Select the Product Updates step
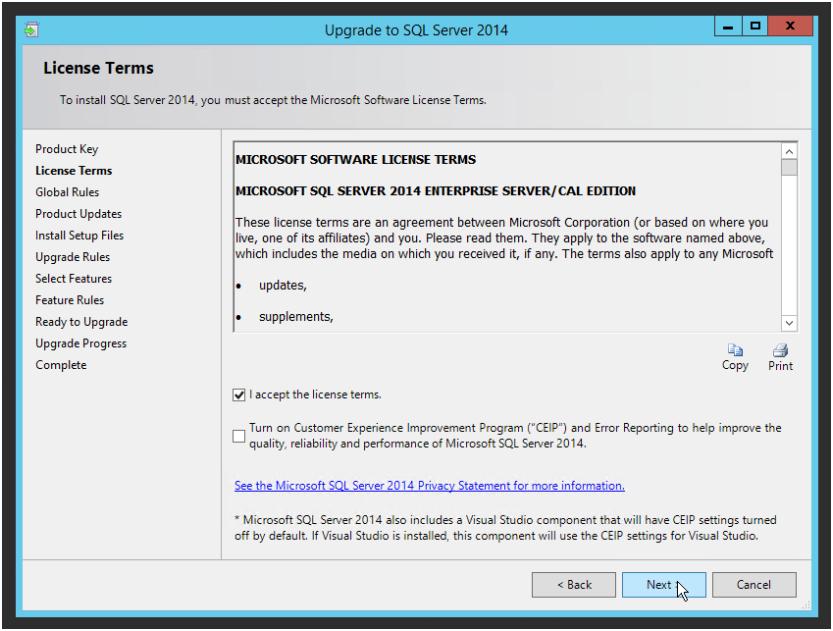 (79, 214)
